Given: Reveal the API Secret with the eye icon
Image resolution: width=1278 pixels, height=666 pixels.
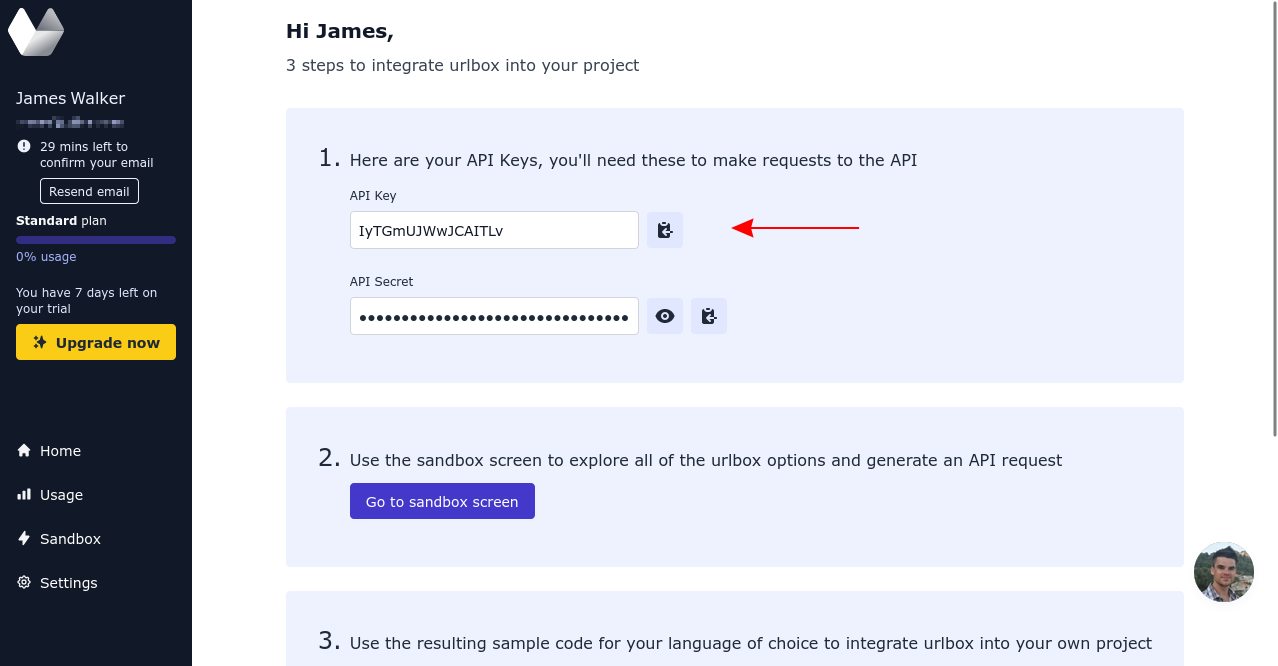Looking at the screenshot, I should pyautogui.click(x=664, y=316).
